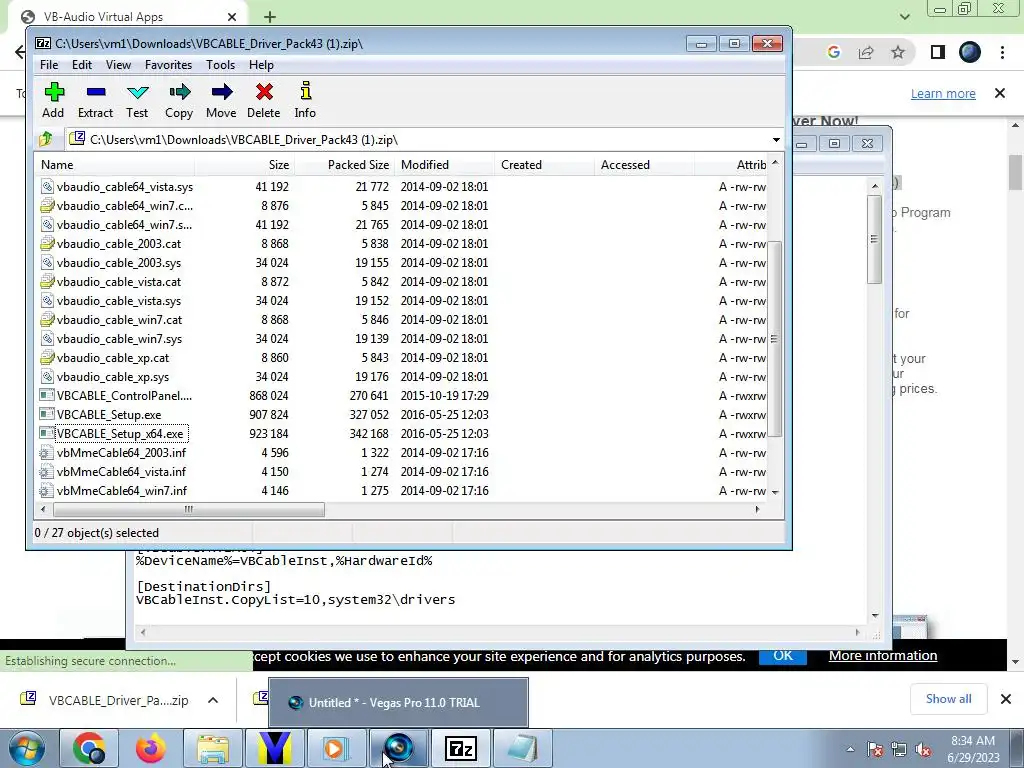Sort by Name column header
Image resolution: width=1024 pixels, height=768 pixels.
pyautogui.click(x=115, y=165)
